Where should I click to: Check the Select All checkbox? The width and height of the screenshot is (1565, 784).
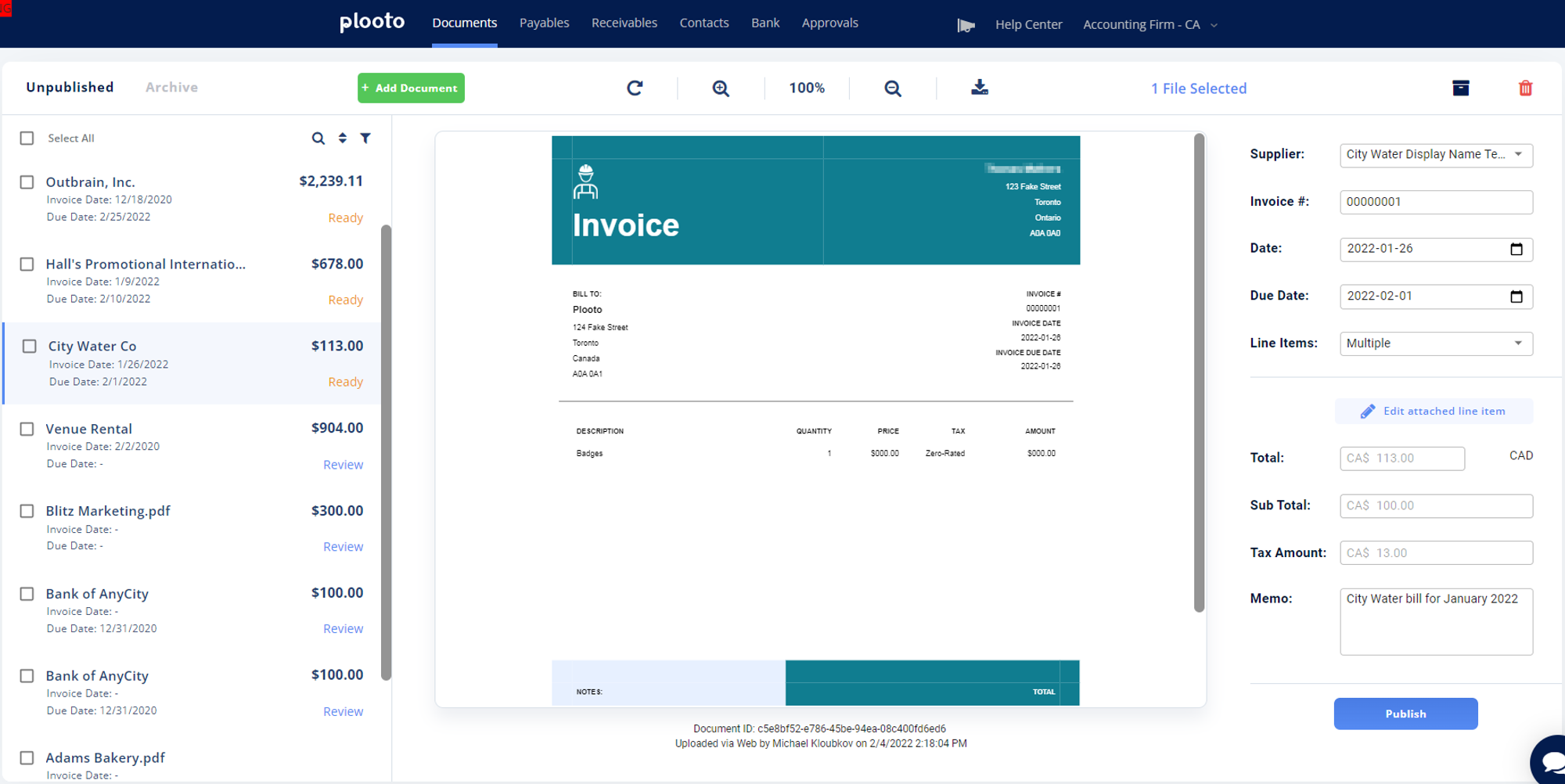[27, 138]
